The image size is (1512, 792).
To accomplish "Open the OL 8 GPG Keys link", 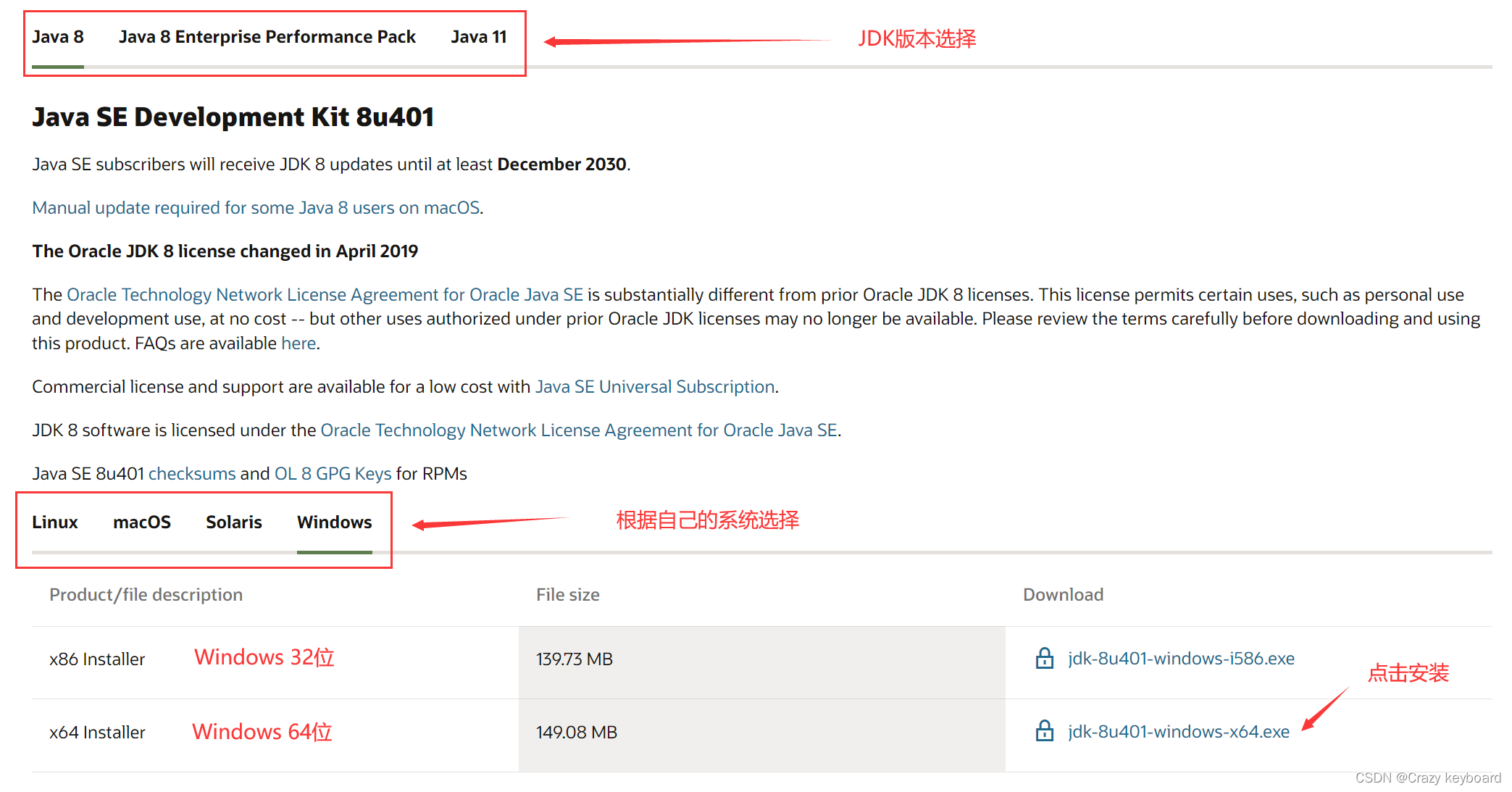I will 333,474.
